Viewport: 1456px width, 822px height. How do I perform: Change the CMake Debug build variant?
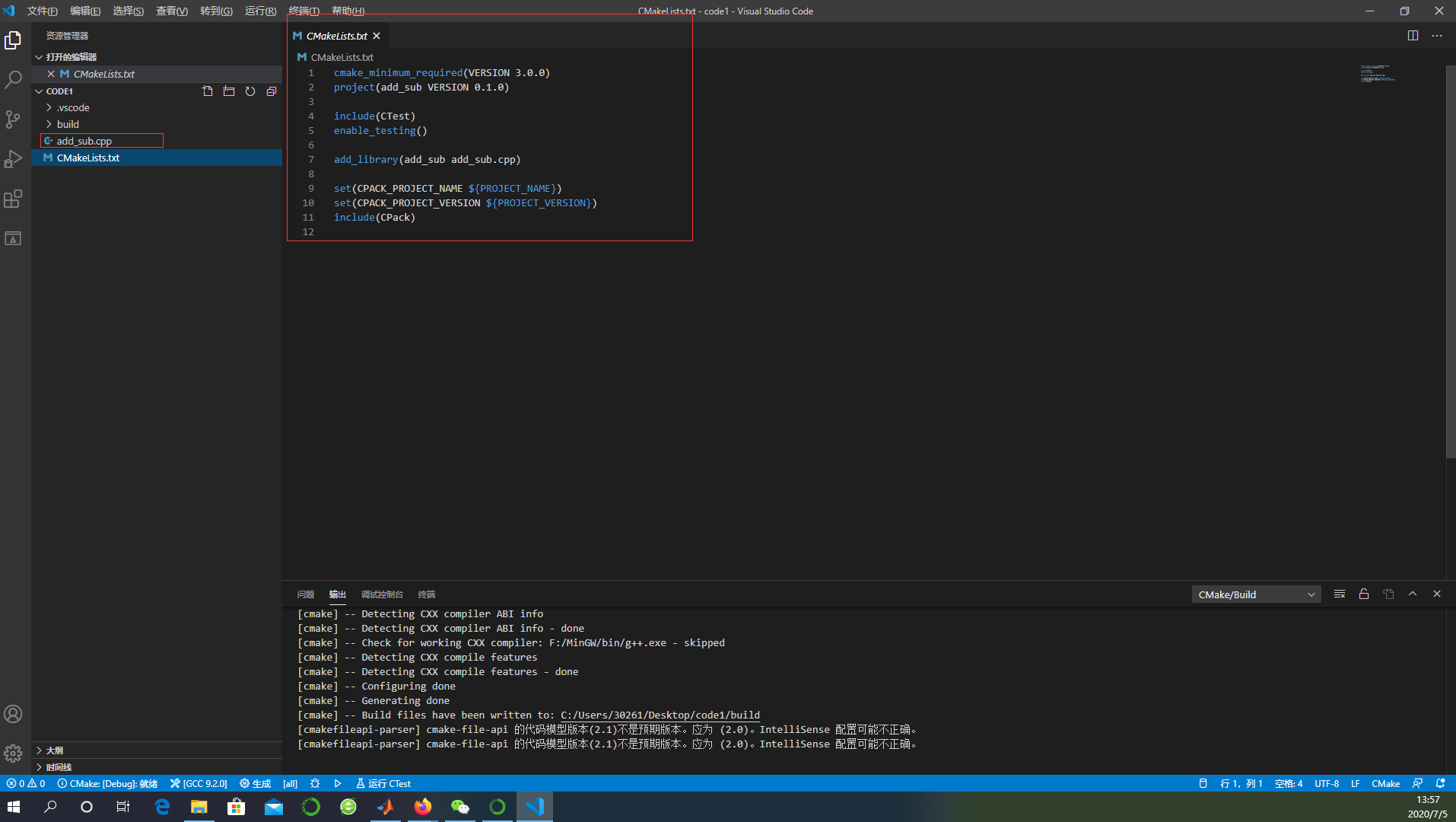coord(107,783)
